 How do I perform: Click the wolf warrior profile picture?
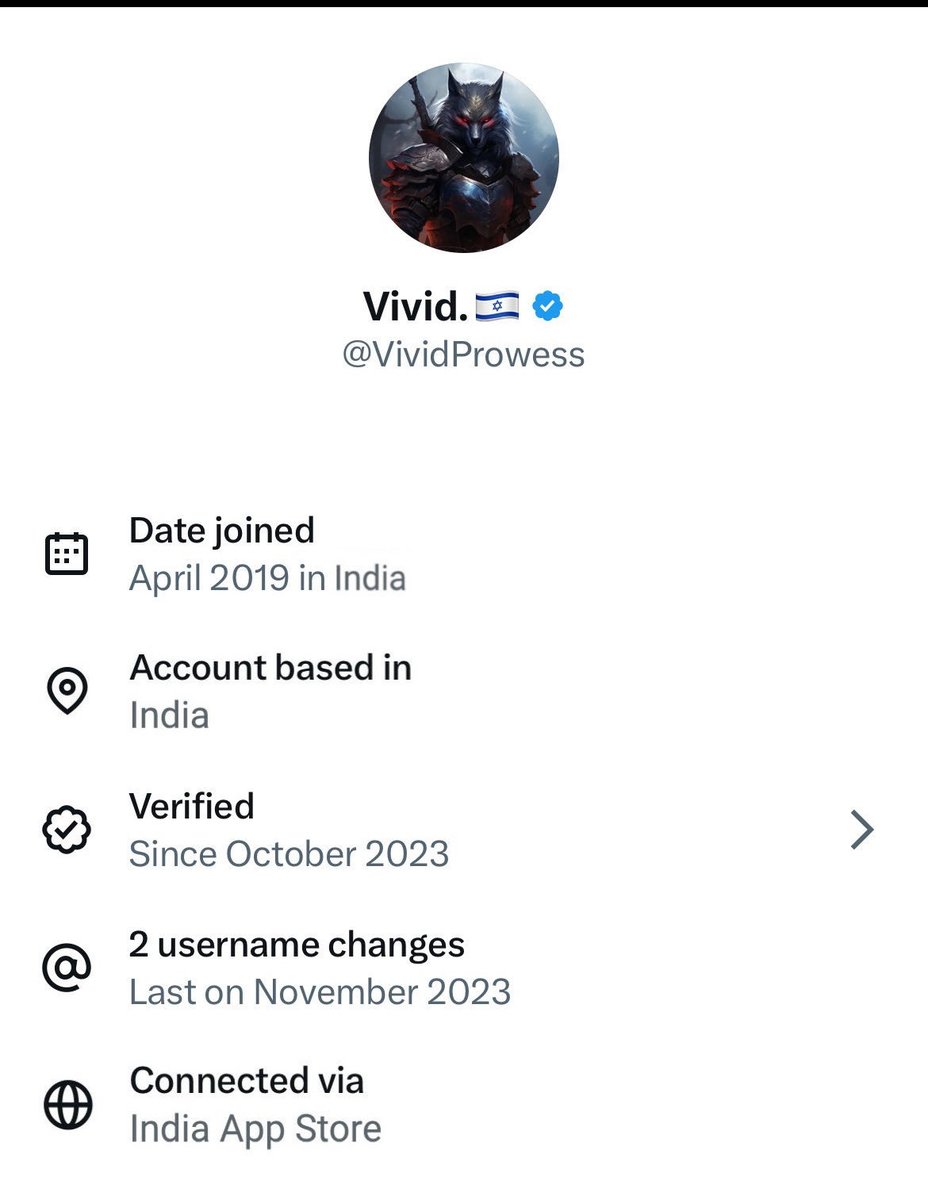point(463,156)
